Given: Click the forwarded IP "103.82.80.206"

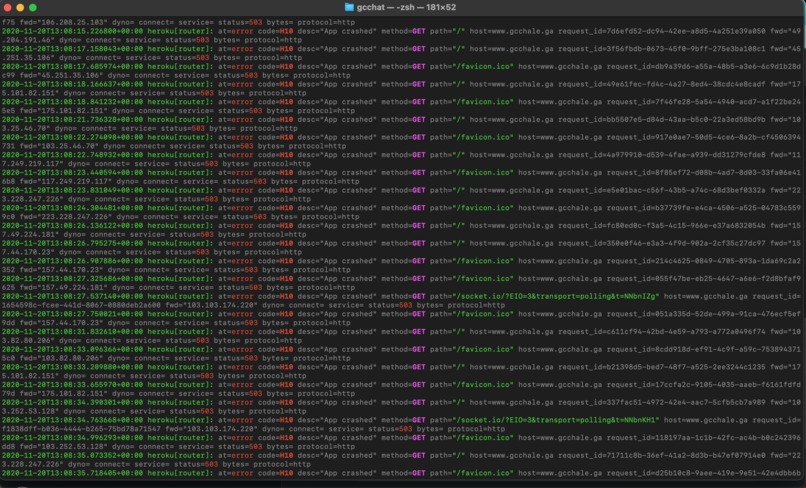Looking at the screenshot, I should 70,358.
